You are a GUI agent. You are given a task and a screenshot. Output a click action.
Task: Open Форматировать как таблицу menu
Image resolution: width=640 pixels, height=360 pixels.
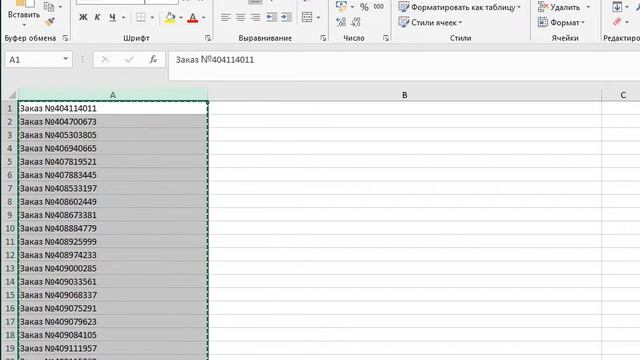click(460, 7)
